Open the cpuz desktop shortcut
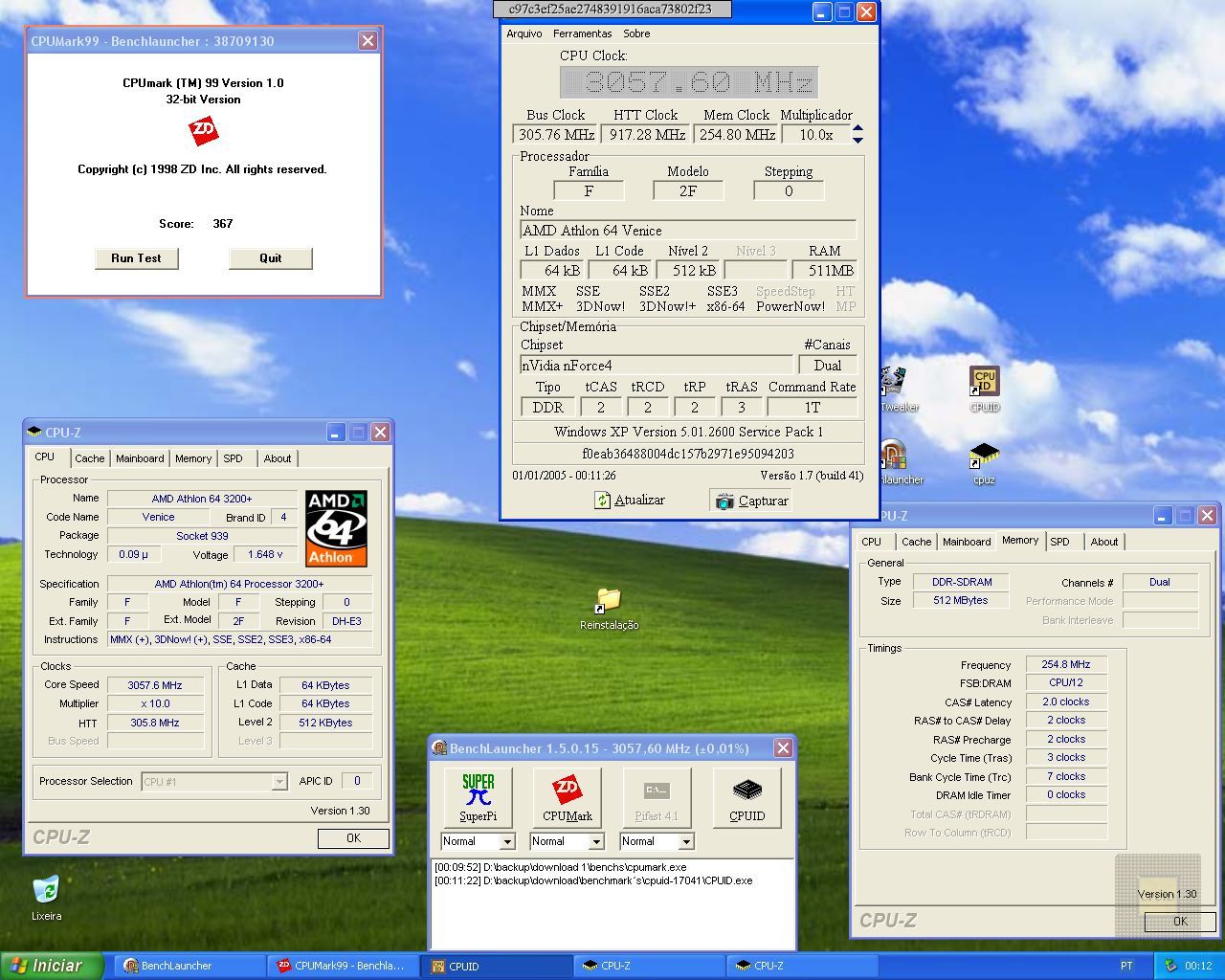 click(x=984, y=463)
